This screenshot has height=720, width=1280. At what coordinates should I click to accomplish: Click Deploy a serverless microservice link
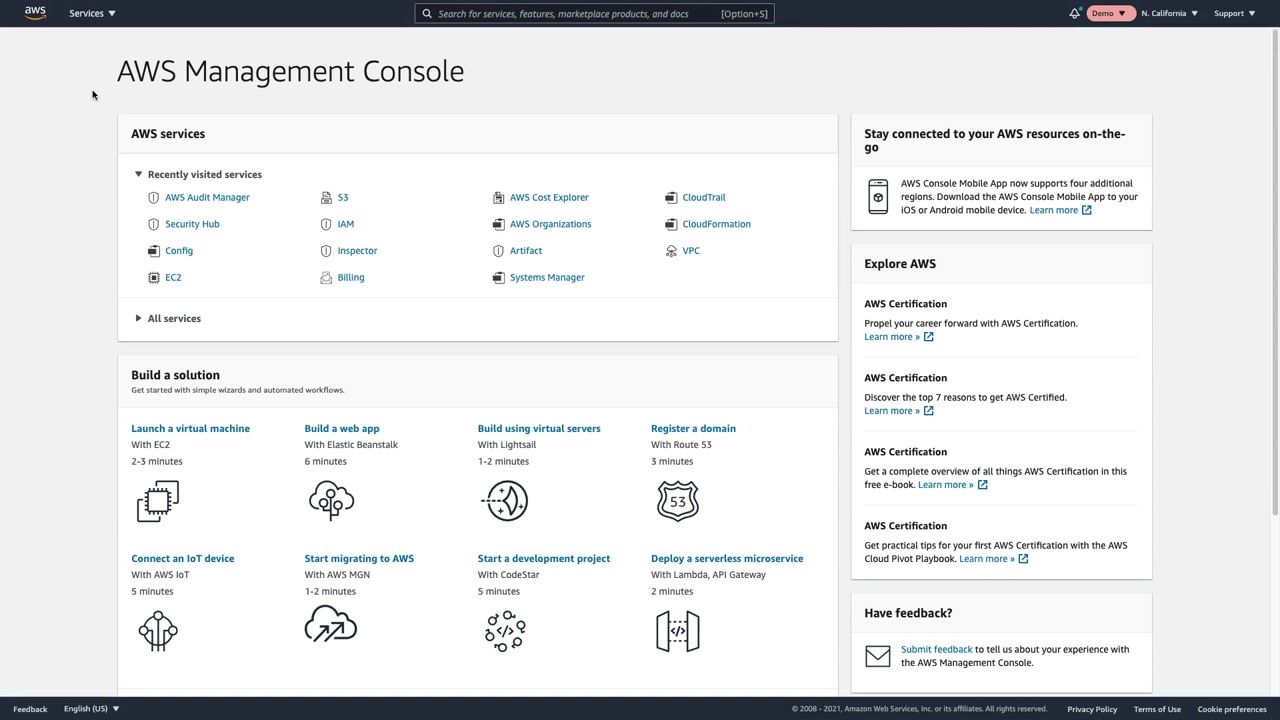727,559
